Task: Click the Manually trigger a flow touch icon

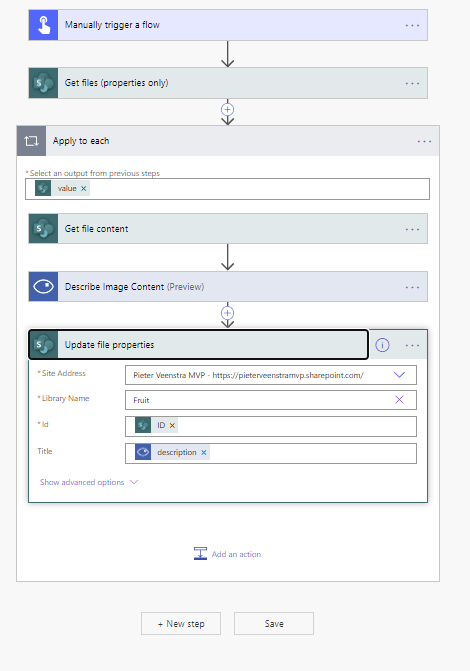Action: [x=43, y=25]
